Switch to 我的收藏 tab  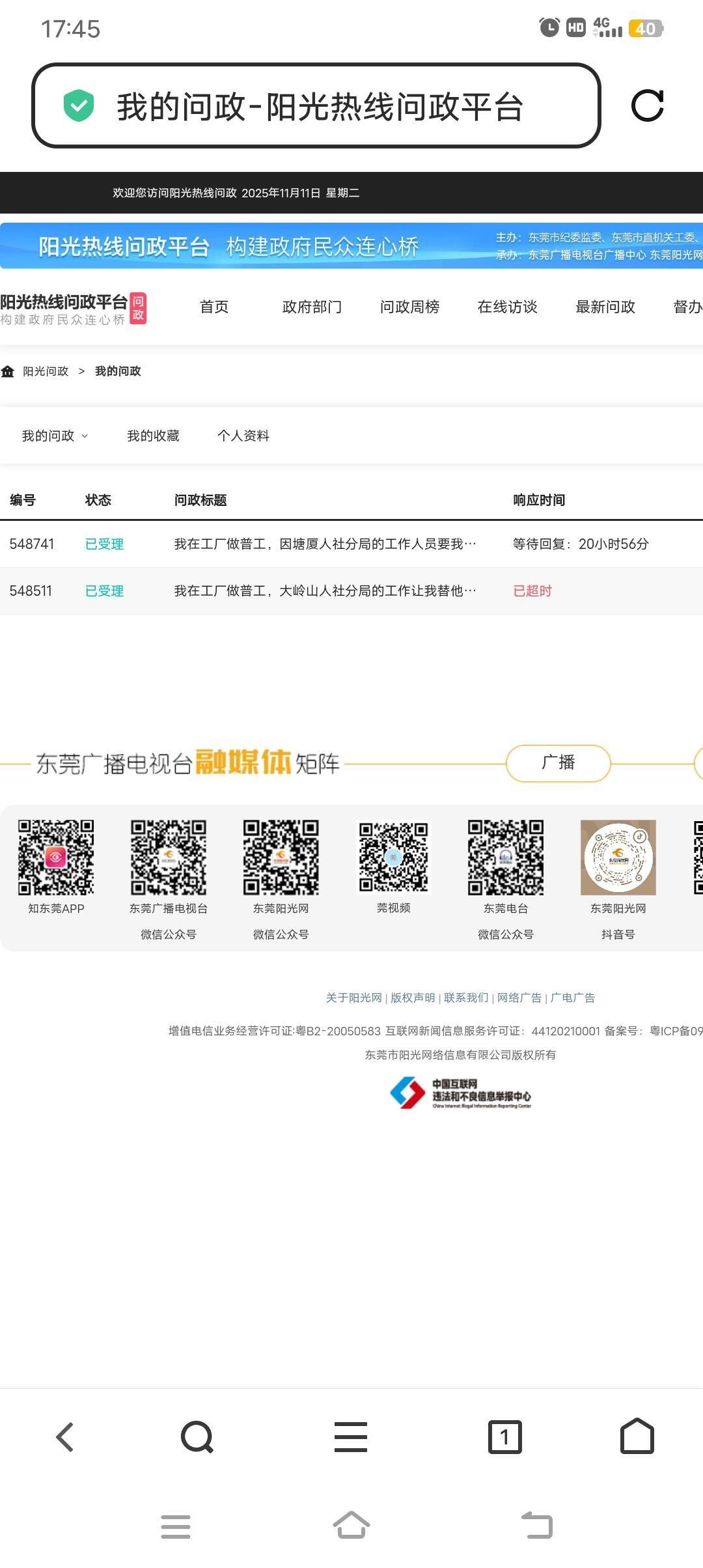point(153,436)
